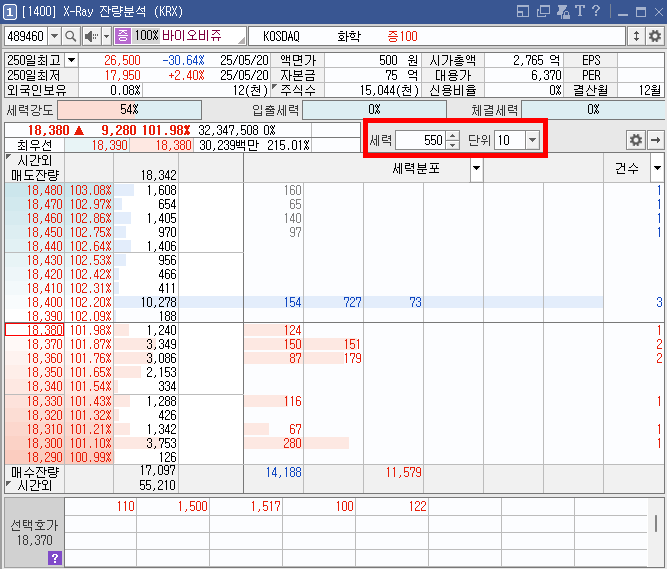This screenshot has width=667, height=569.
Task: Select ask price 18,400 row
Action: pyautogui.click(x=34, y=302)
